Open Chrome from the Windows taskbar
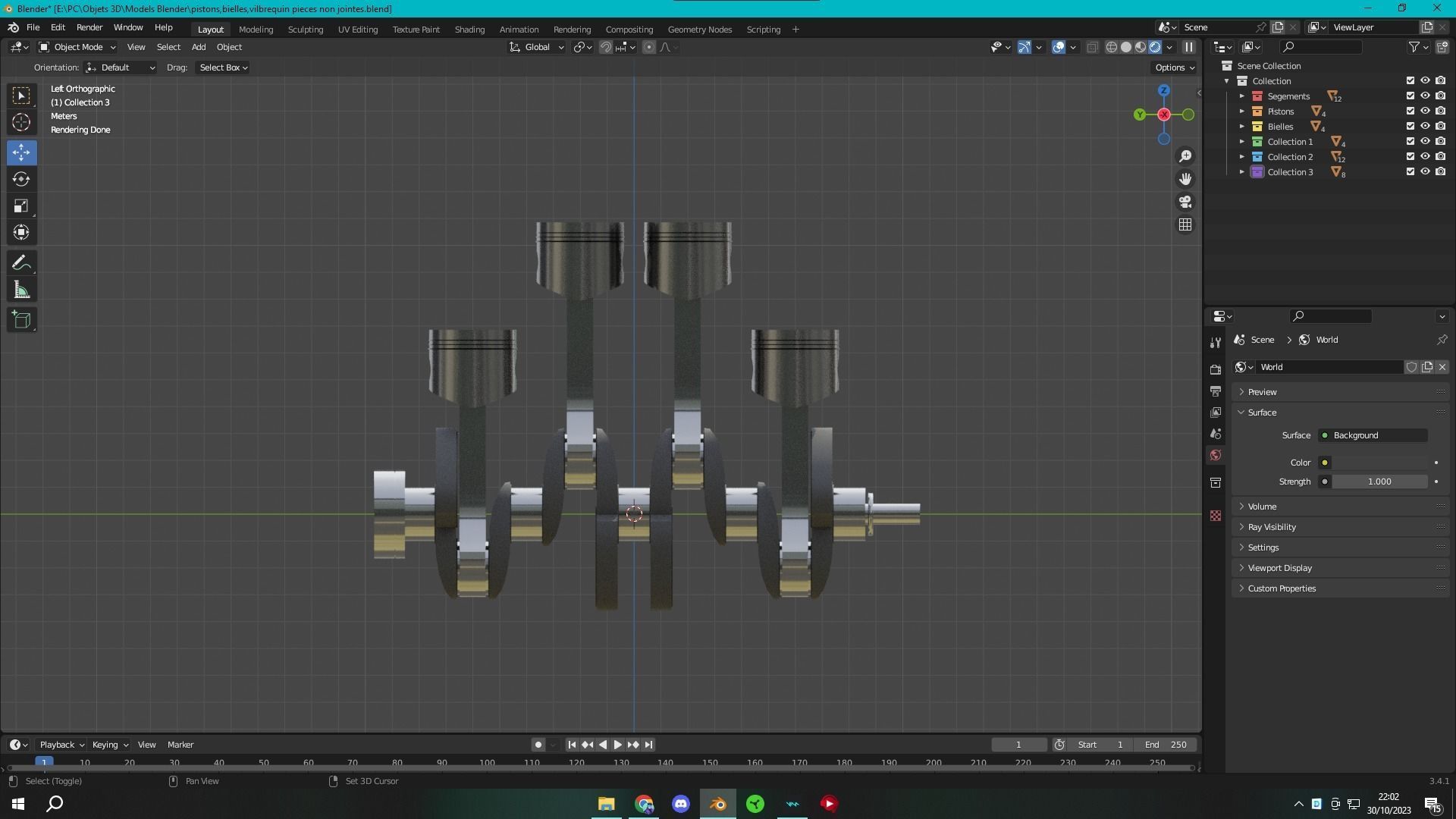 point(644,804)
